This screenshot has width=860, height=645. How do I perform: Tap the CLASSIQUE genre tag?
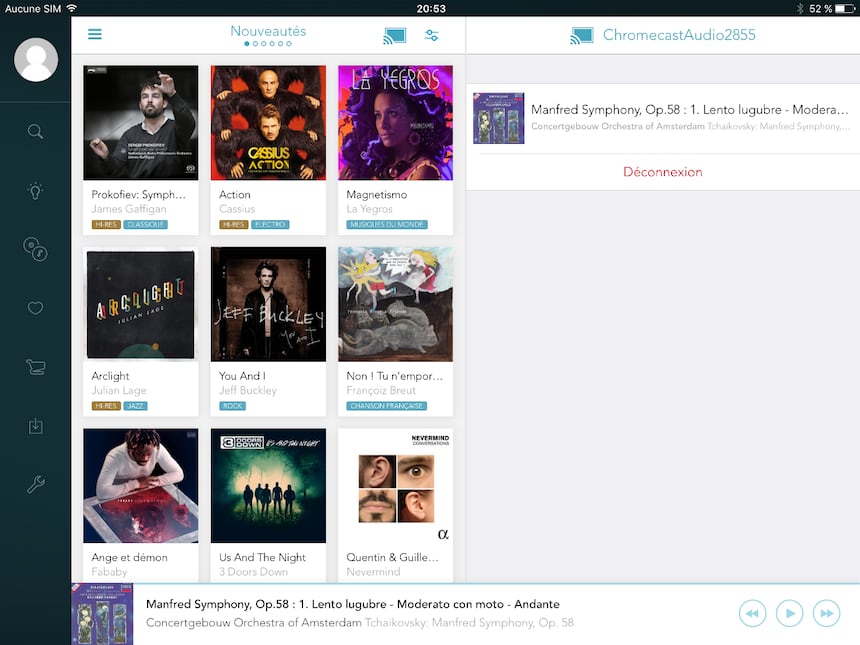[146, 224]
